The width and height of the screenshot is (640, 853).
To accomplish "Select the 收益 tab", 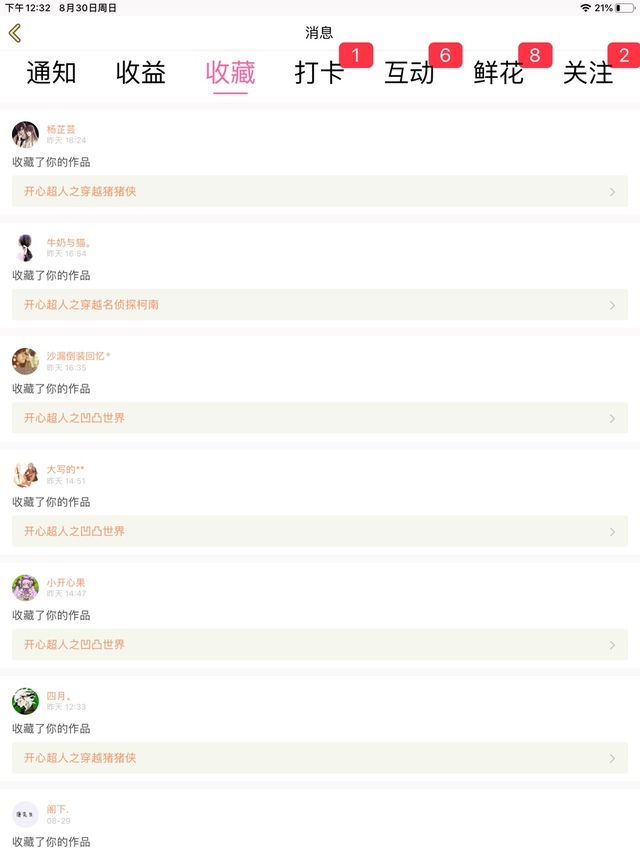I will click(140, 72).
